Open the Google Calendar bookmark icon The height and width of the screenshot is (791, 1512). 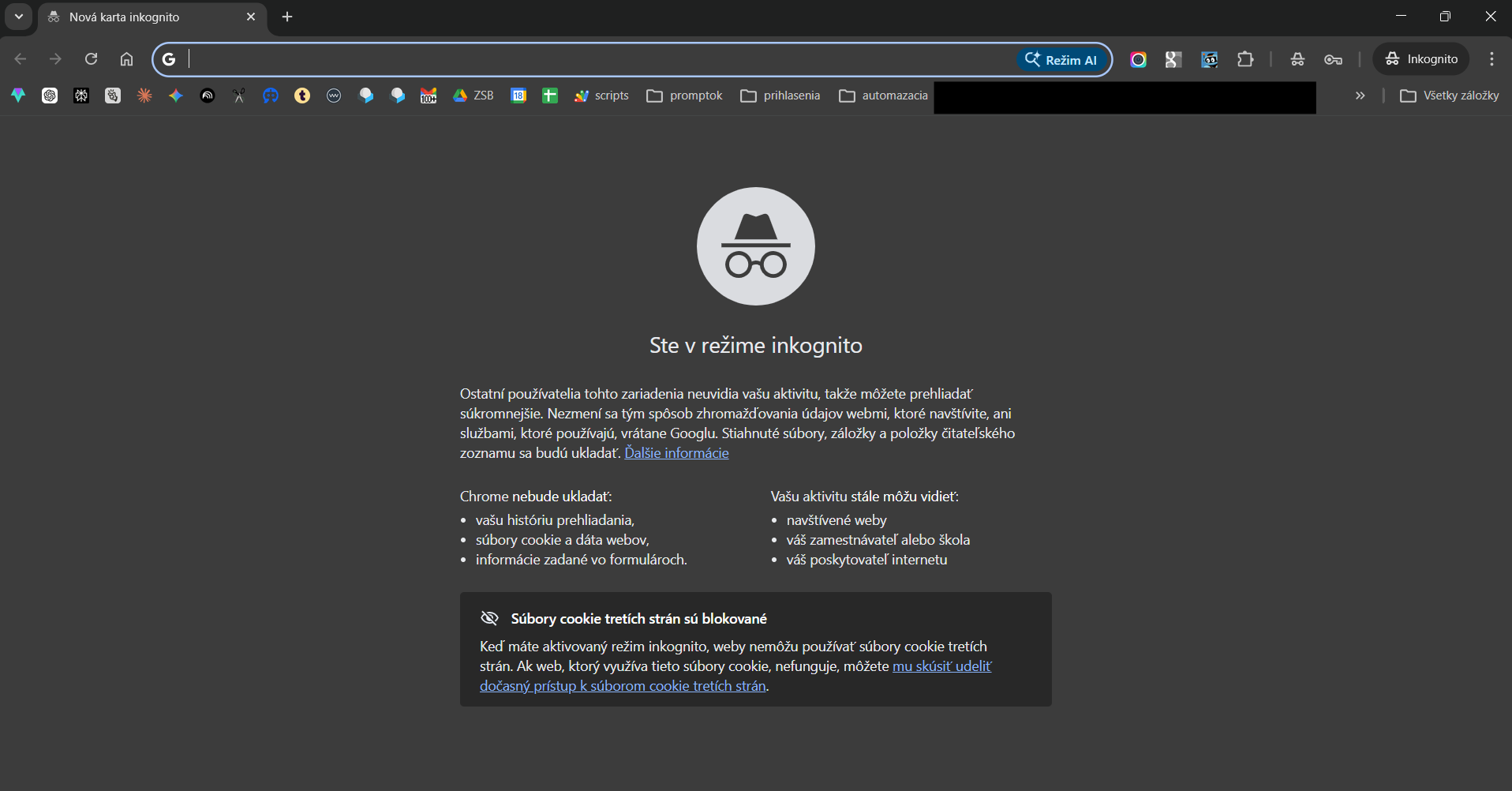click(518, 95)
